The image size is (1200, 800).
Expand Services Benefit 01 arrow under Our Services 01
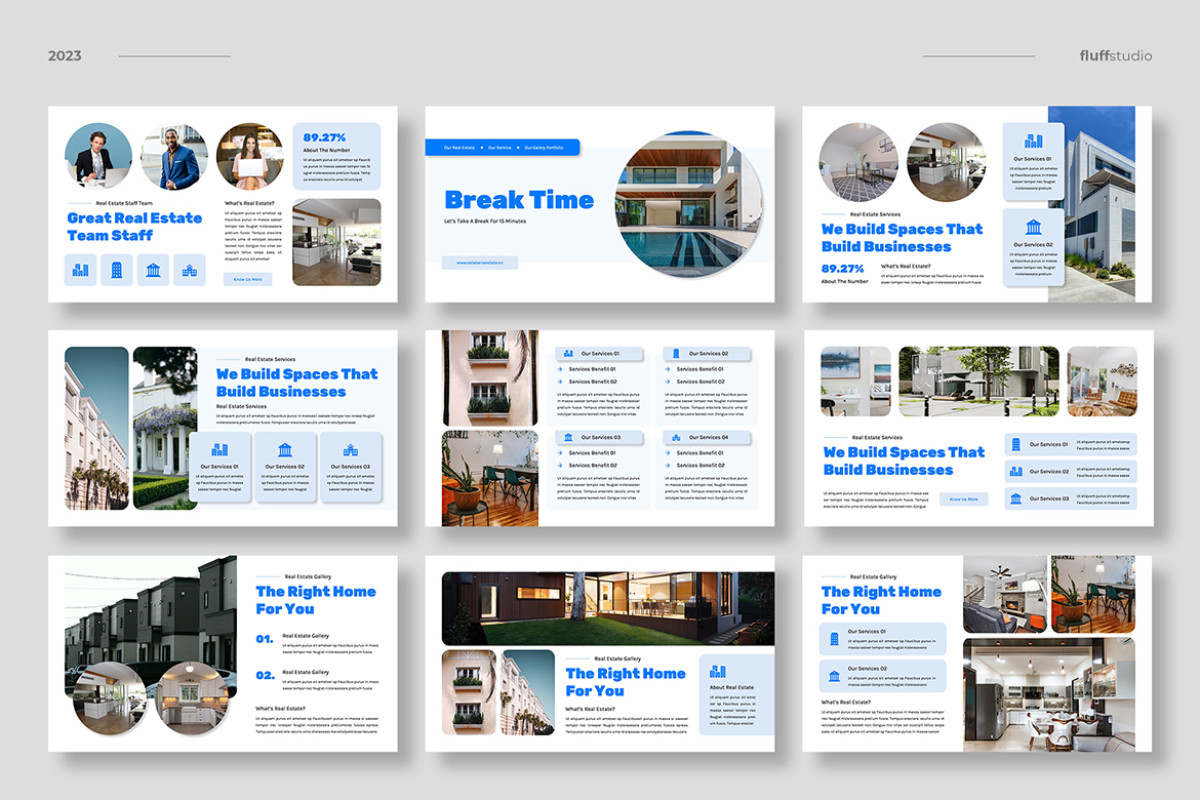click(560, 369)
